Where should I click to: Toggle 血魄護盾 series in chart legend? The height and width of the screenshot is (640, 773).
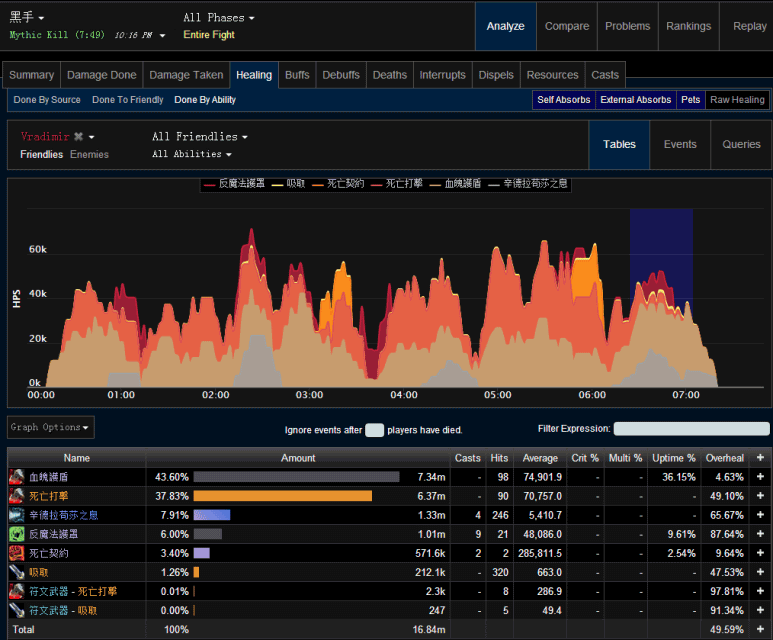(456, 184)
